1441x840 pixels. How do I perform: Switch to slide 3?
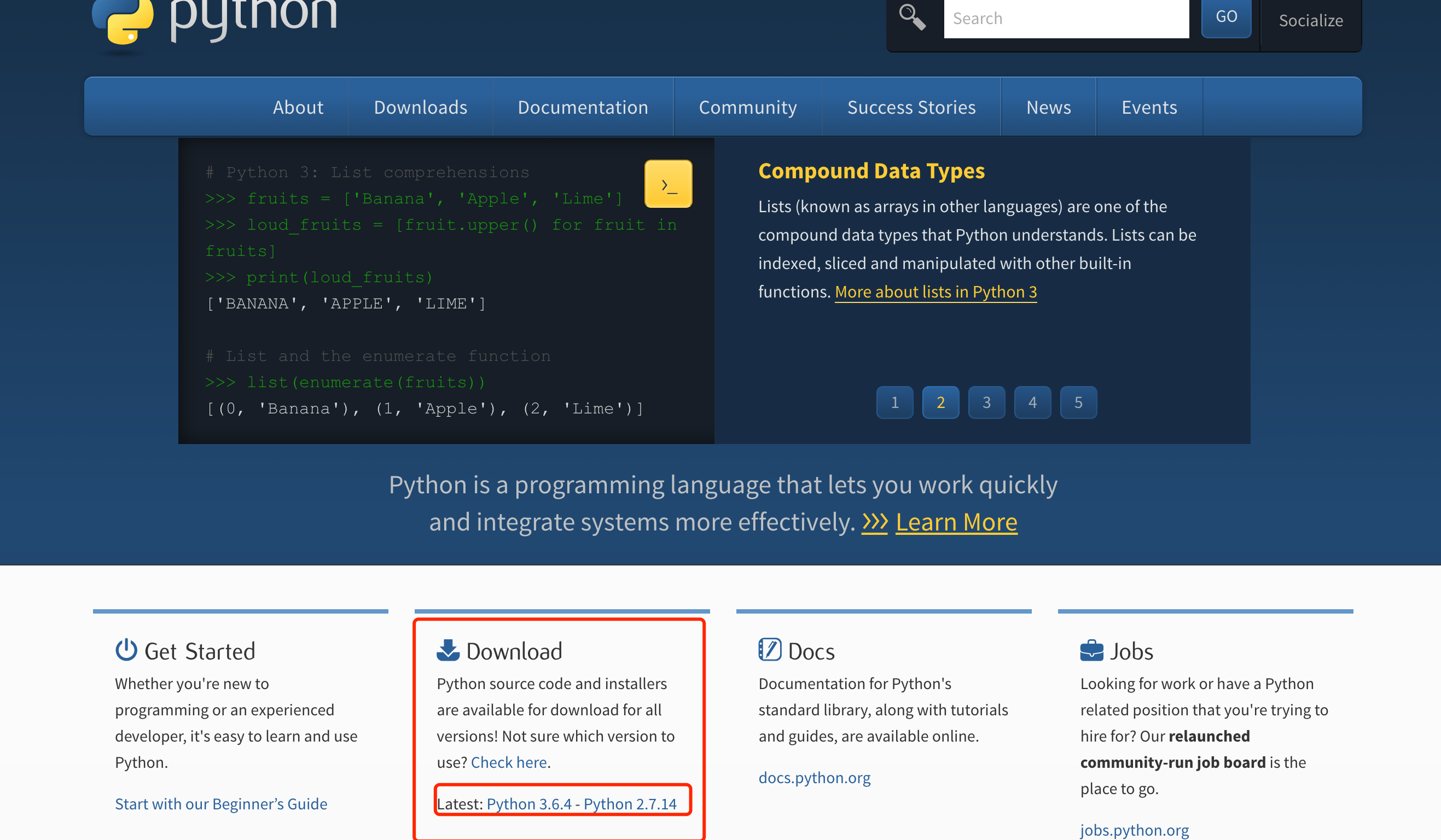click(x=986, y=402)
